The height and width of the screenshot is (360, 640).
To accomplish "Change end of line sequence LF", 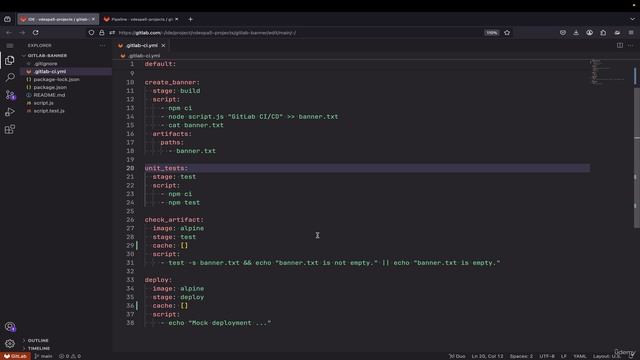I will point(564,356).
